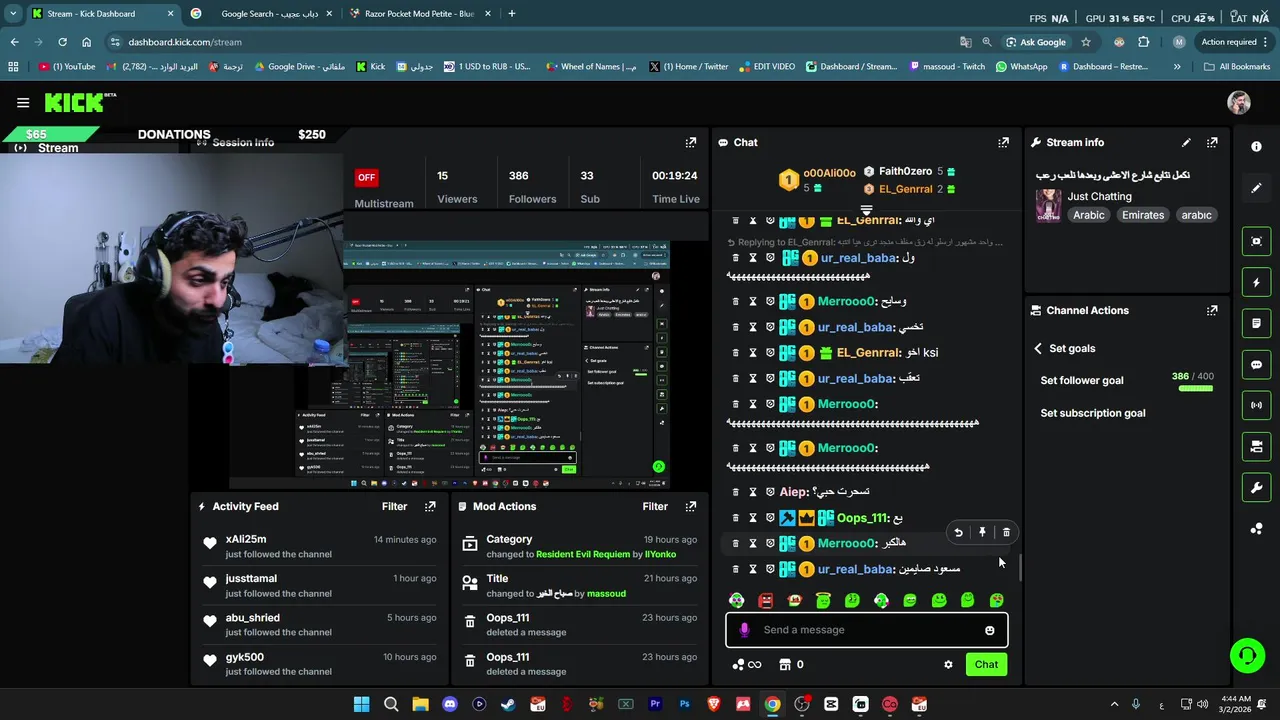Click the Emirates stream tag
The image size is (1280, 720).
(x=1143, y=215)
